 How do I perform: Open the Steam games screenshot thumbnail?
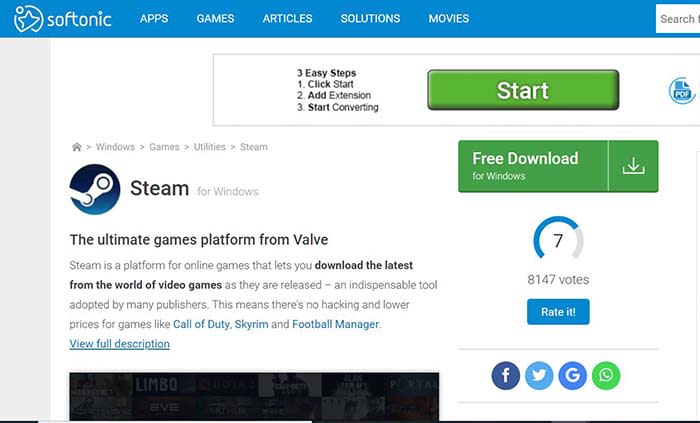pyautogui.click(x=254, y=397)
